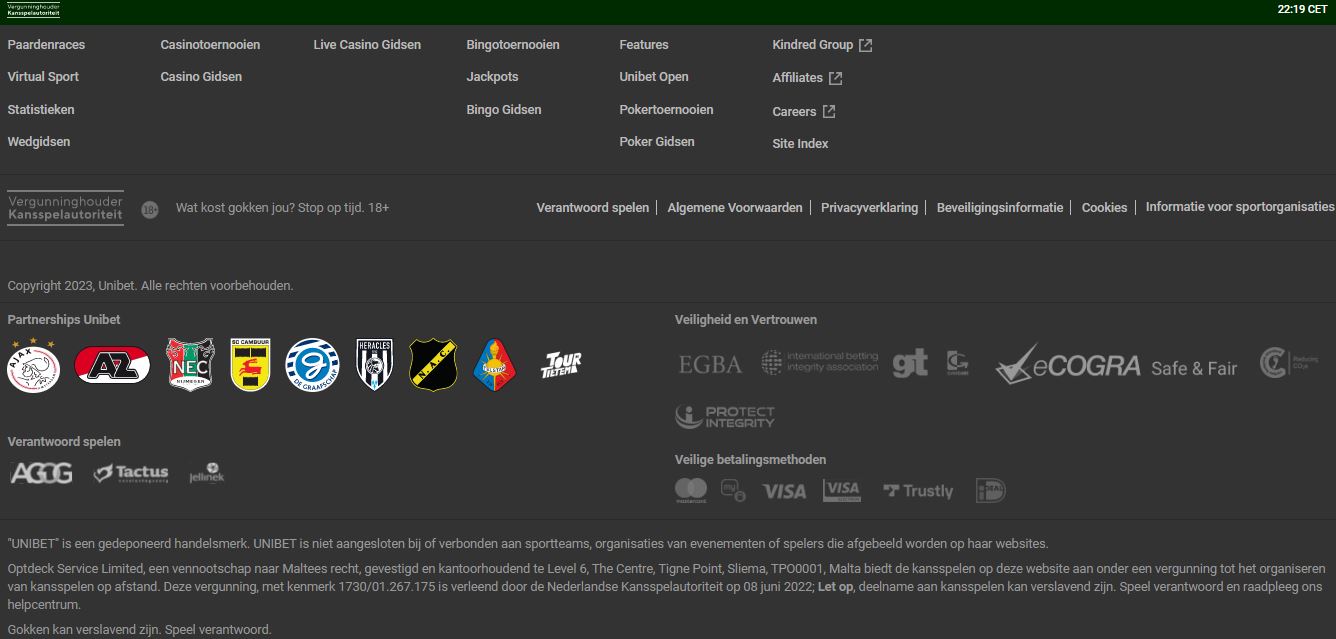The image size is (1336, 639).
Task: Open Affiliates external link
Action: pyautogui.click(x=807, y=78)
